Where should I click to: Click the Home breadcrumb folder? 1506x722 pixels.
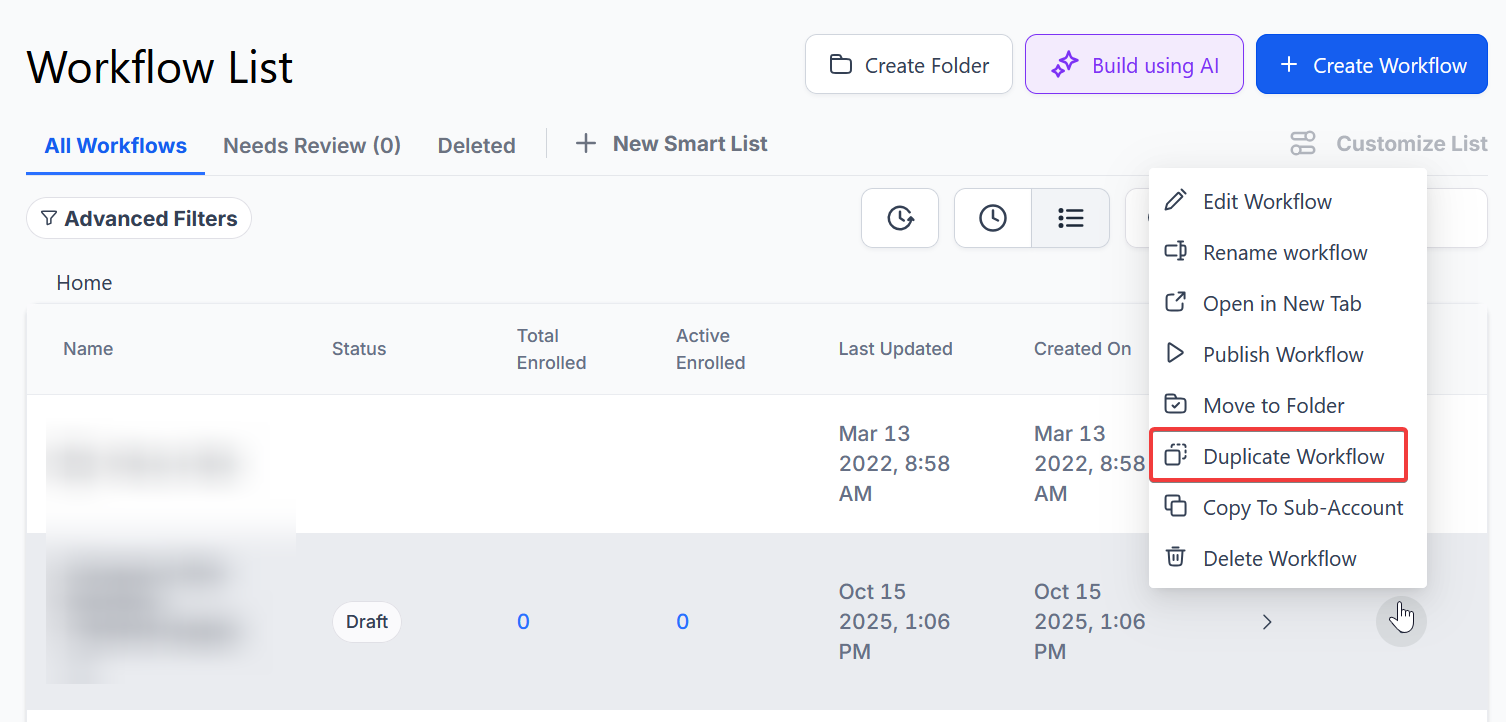click(x=84, y=283)
